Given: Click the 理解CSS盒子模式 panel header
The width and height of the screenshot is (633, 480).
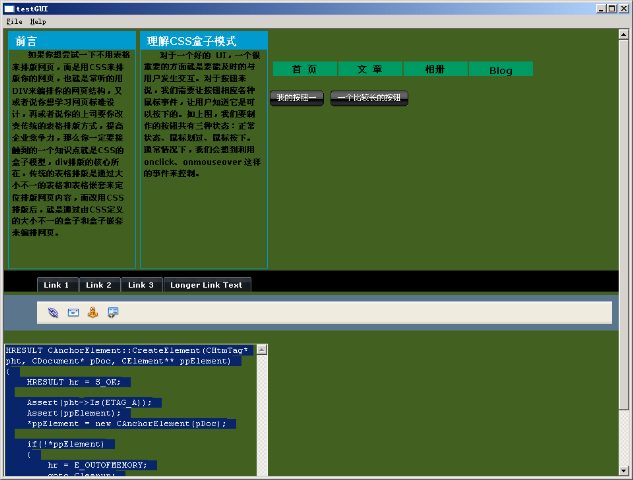Looking at the screenshot, I should 204,41.
